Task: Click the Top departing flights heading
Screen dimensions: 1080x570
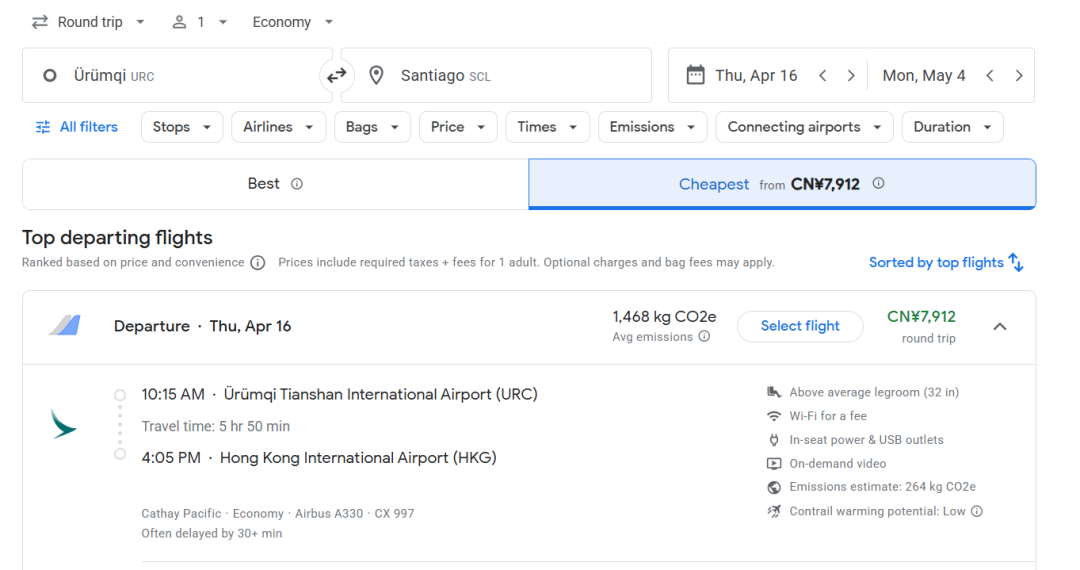Action: pos(117,238)
